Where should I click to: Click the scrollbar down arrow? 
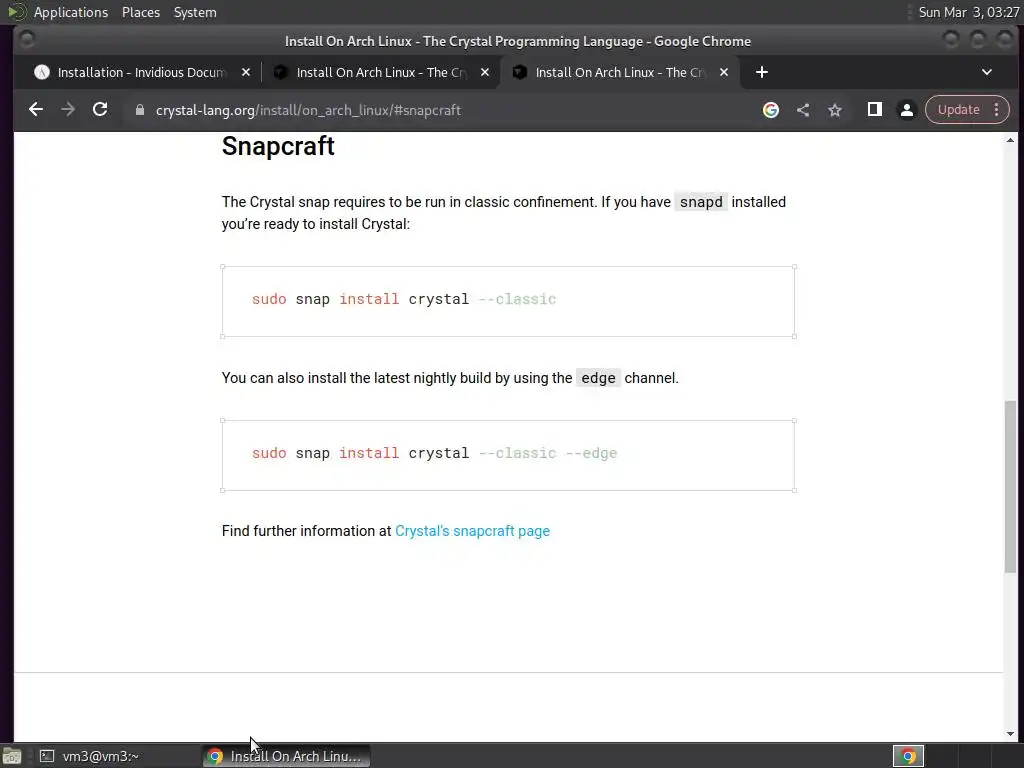pyautogui.click(x=1010, y=734)
